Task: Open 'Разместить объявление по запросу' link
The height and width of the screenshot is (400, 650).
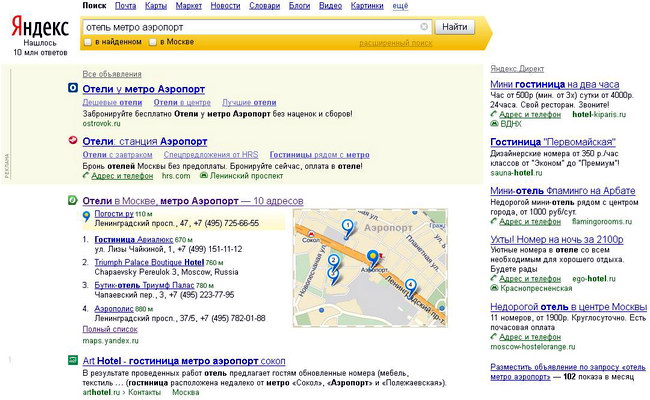Action: click(x=568, y=372)
